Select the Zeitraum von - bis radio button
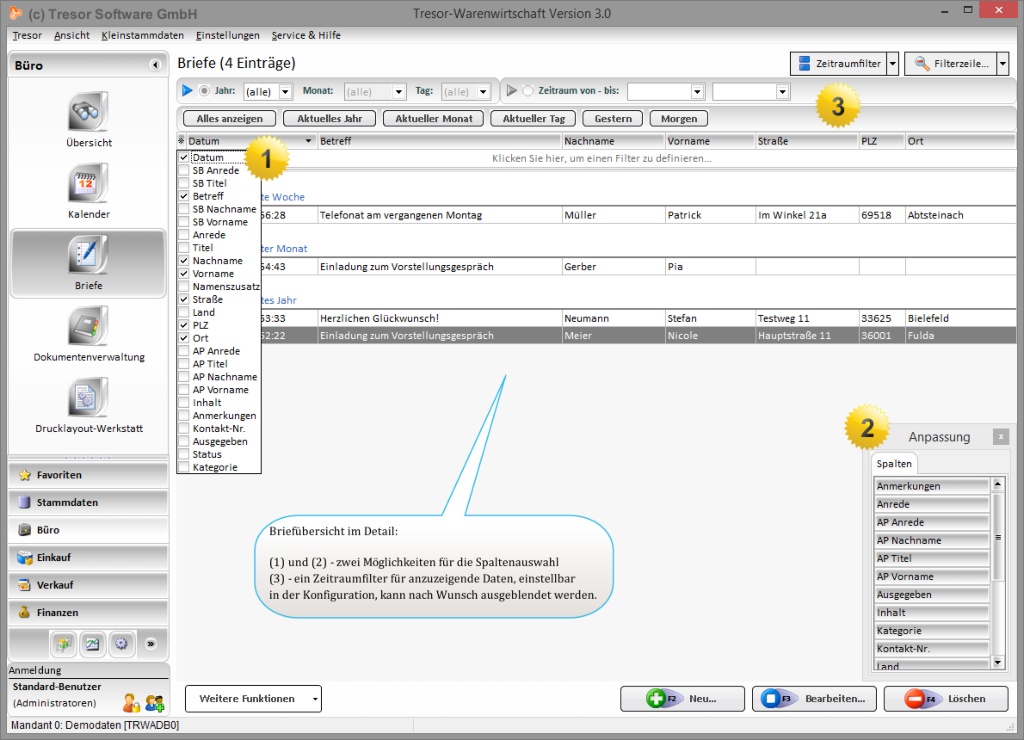This screenshot has height=740, width=1024. 529,91
